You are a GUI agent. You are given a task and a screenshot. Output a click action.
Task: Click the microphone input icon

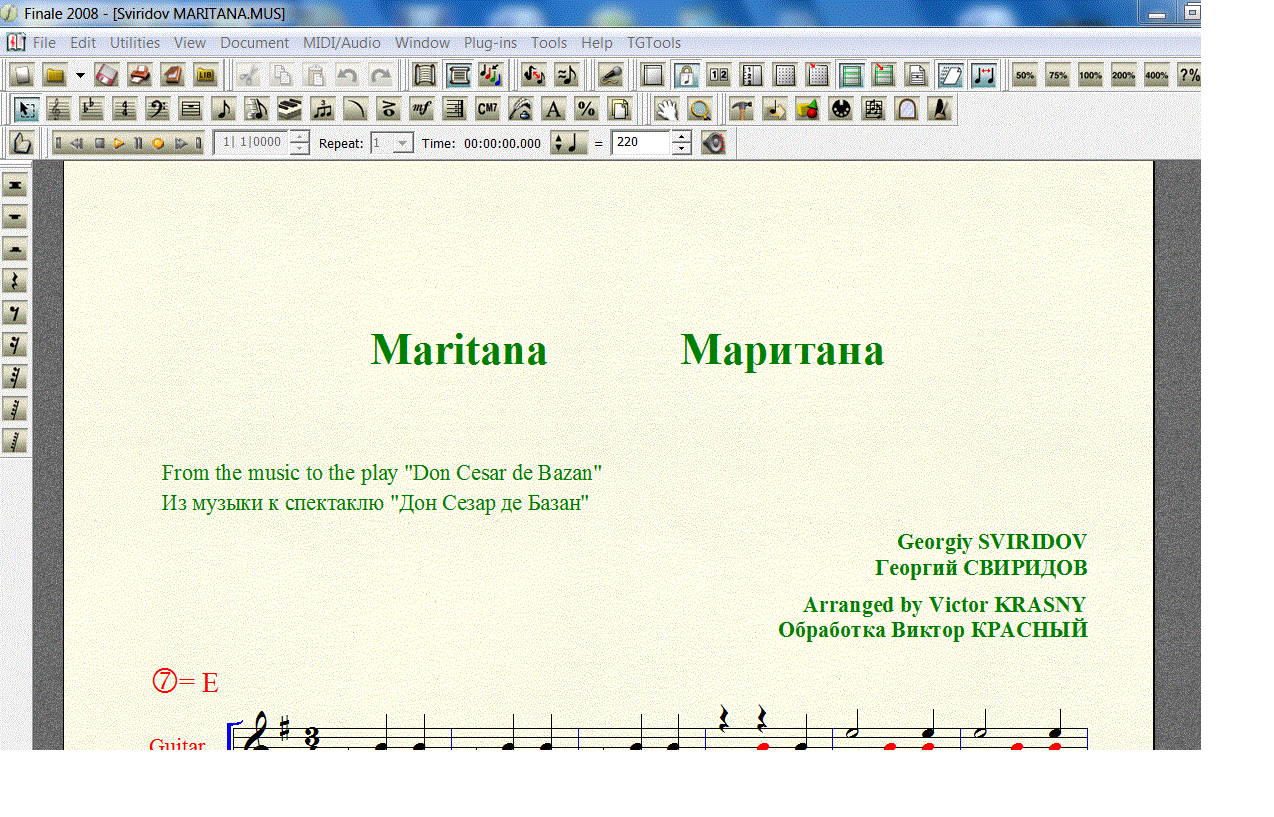[611, 75]
